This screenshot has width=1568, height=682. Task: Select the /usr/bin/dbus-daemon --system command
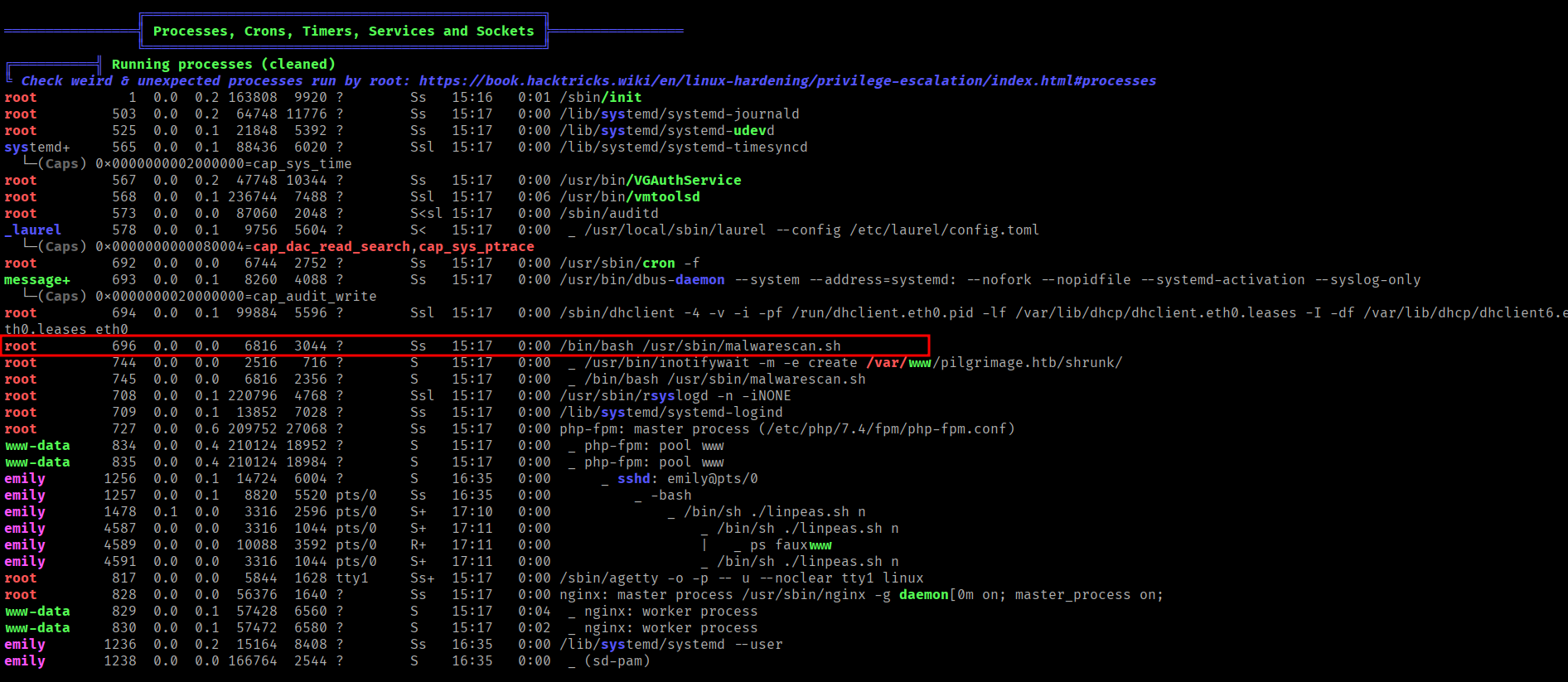(990, 279)
